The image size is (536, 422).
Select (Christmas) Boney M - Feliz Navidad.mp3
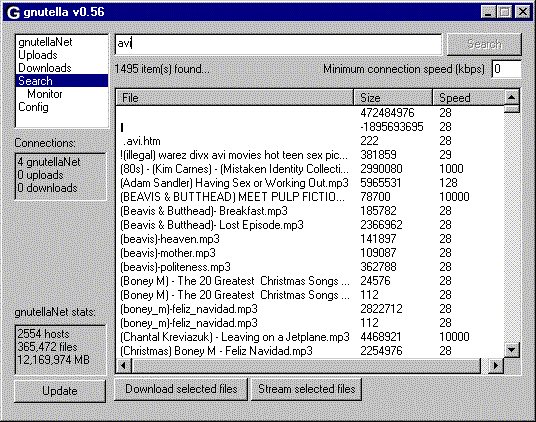(x=310, y=351)
